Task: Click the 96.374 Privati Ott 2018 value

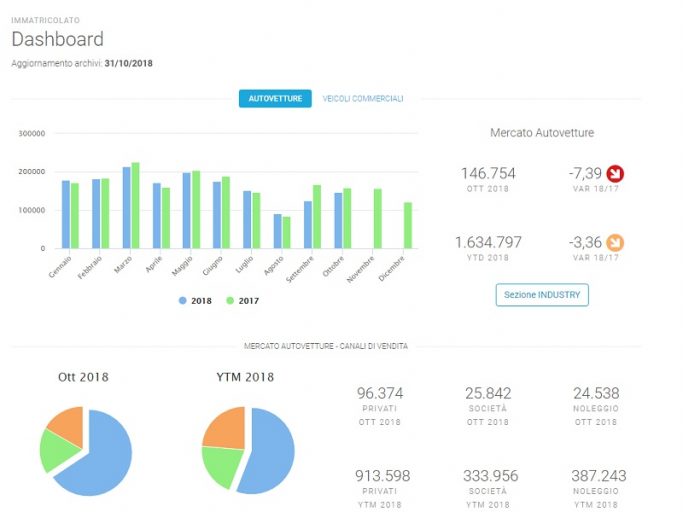Action: pyautogui.click(x=380, y=393)
